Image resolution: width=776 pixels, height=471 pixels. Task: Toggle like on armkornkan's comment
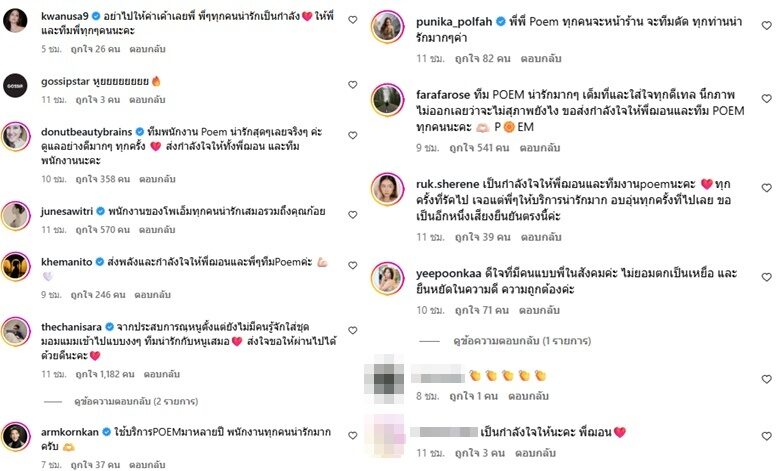coord(353,436)
